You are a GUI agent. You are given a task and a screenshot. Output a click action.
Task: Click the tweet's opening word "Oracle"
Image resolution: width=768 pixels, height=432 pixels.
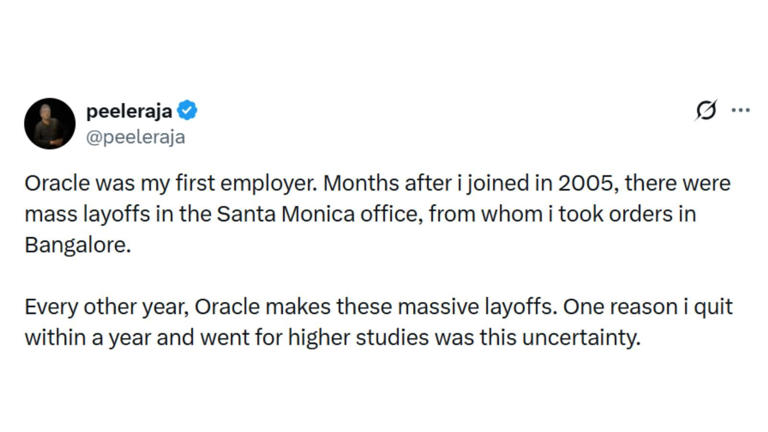point(55,186)
